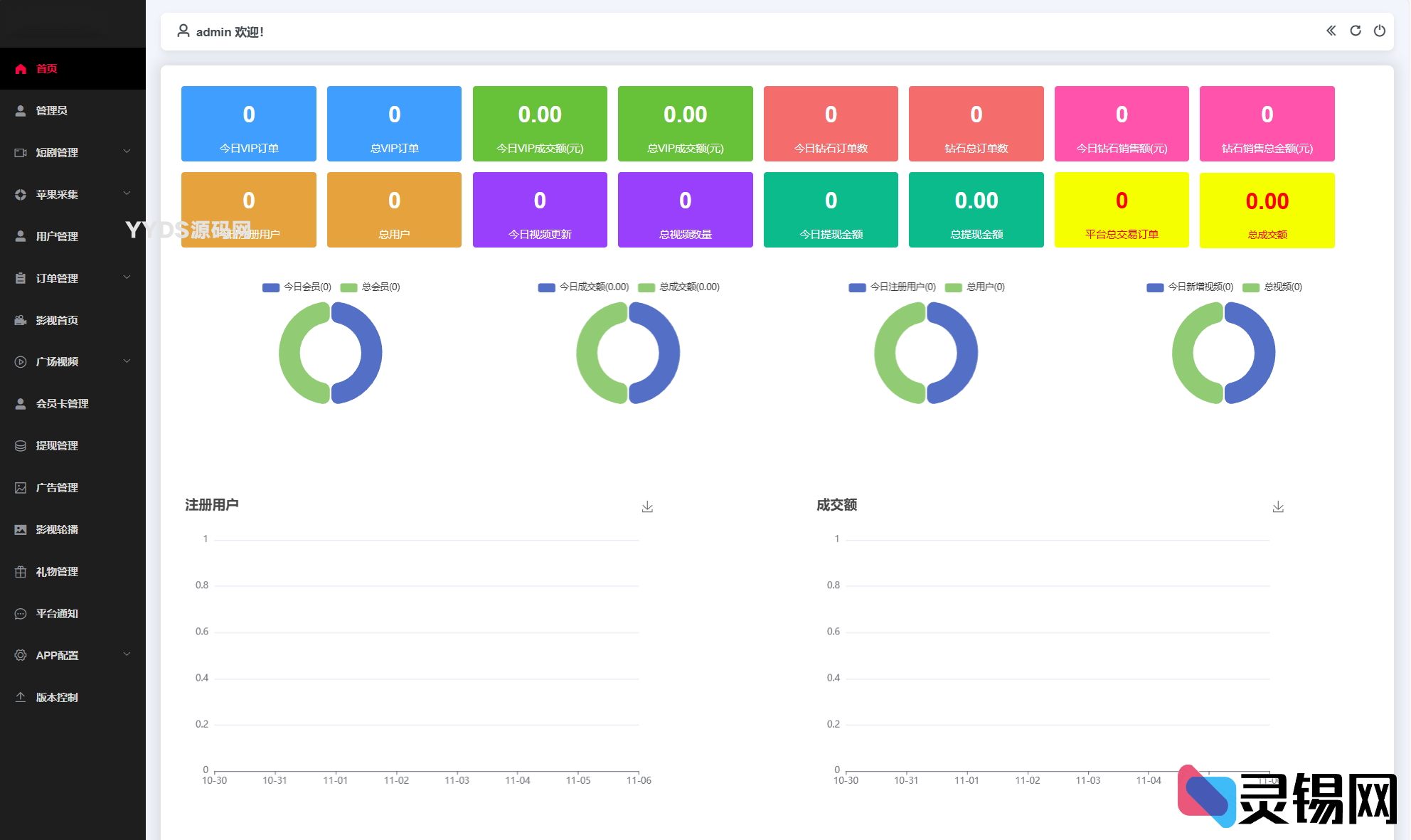Click the collapse sidebar double-chevron icon
Viewport: 1411px width, 840px height.
(1331, 31)
